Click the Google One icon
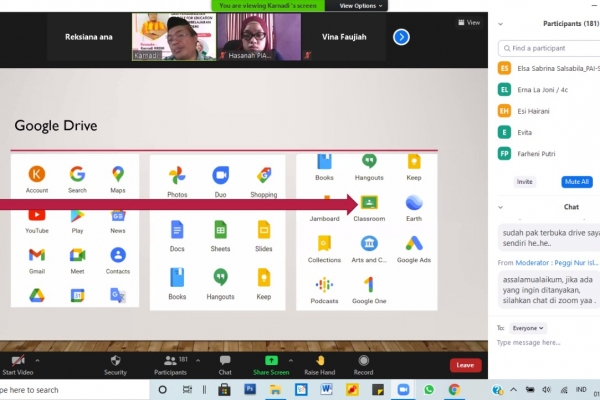Image resolution: width=600 pixels, height=400 pixels. [369, 284]
